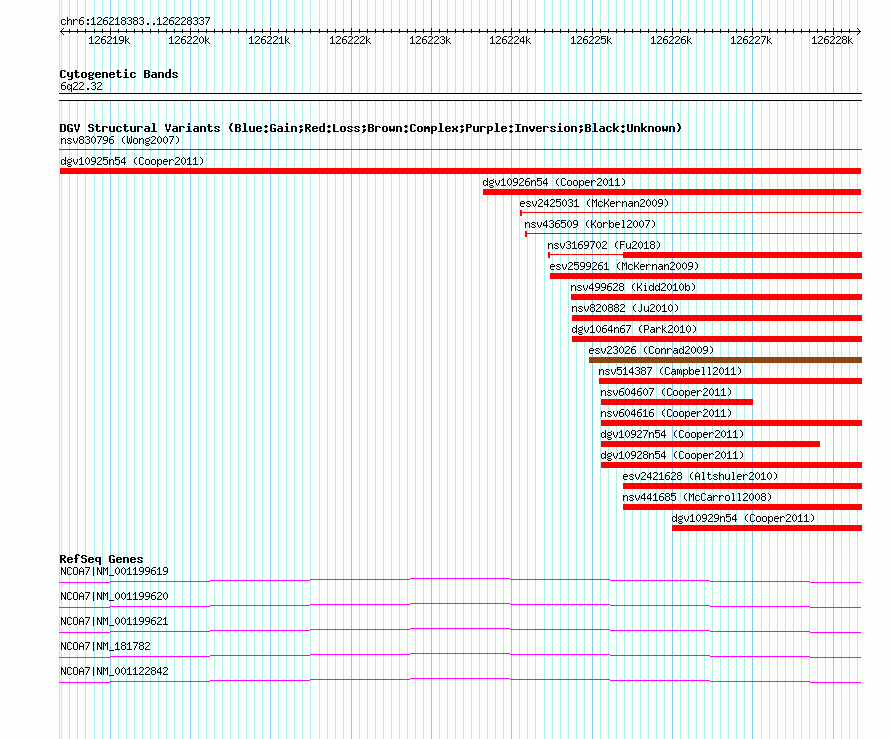Select dgv10929n54 (Cooper2011) variant label
Viewport: 890px width, 739px height.
[x=743, y=518]
